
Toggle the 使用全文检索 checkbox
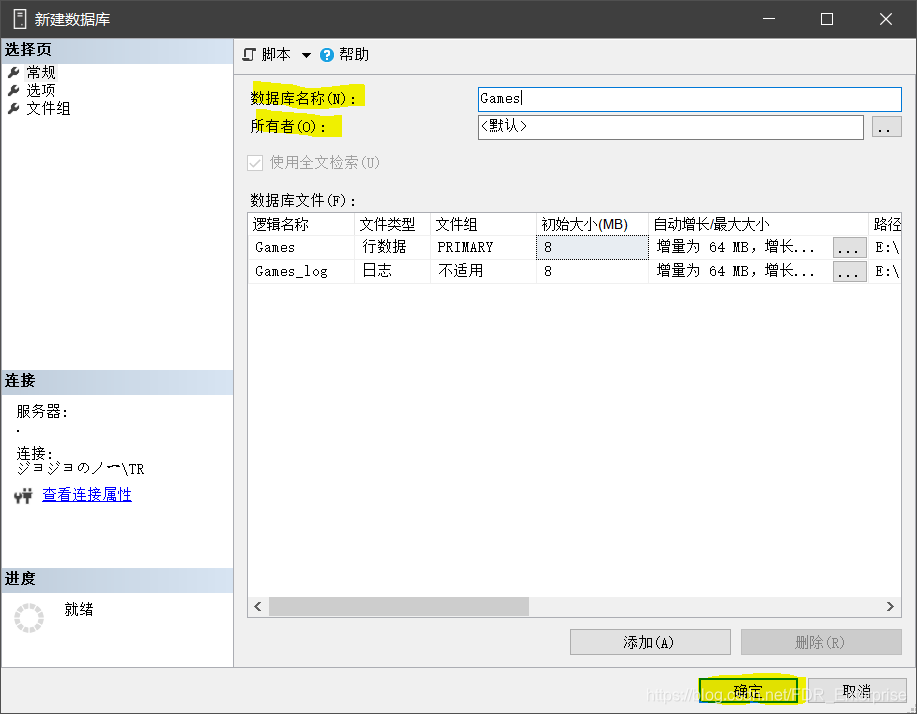click(x=254, y=164)
